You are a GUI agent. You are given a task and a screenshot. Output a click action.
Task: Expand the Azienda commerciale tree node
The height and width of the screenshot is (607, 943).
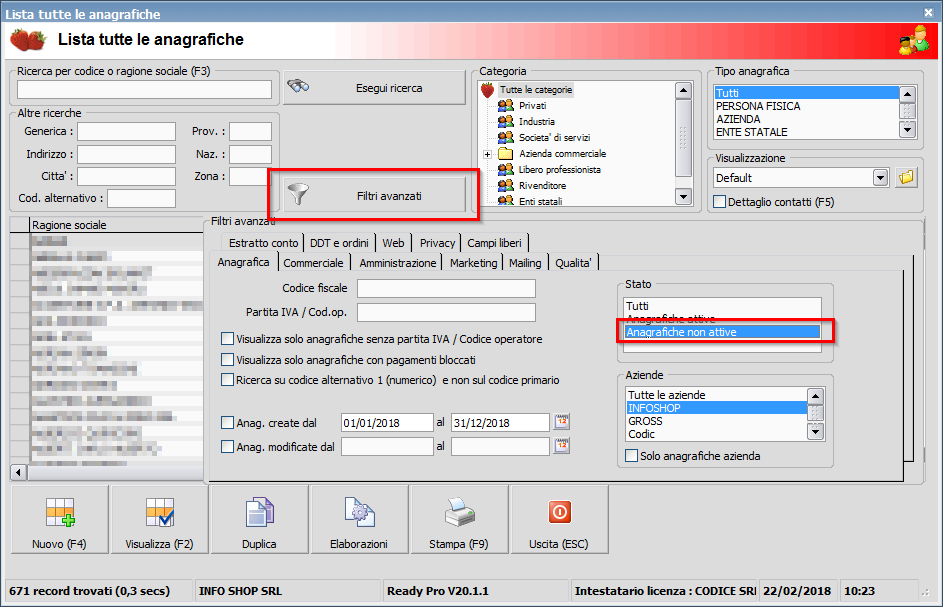coord(487,155)
